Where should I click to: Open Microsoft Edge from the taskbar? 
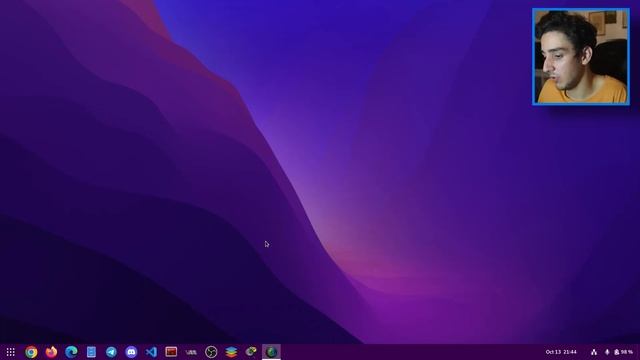(x=71, y=352)
